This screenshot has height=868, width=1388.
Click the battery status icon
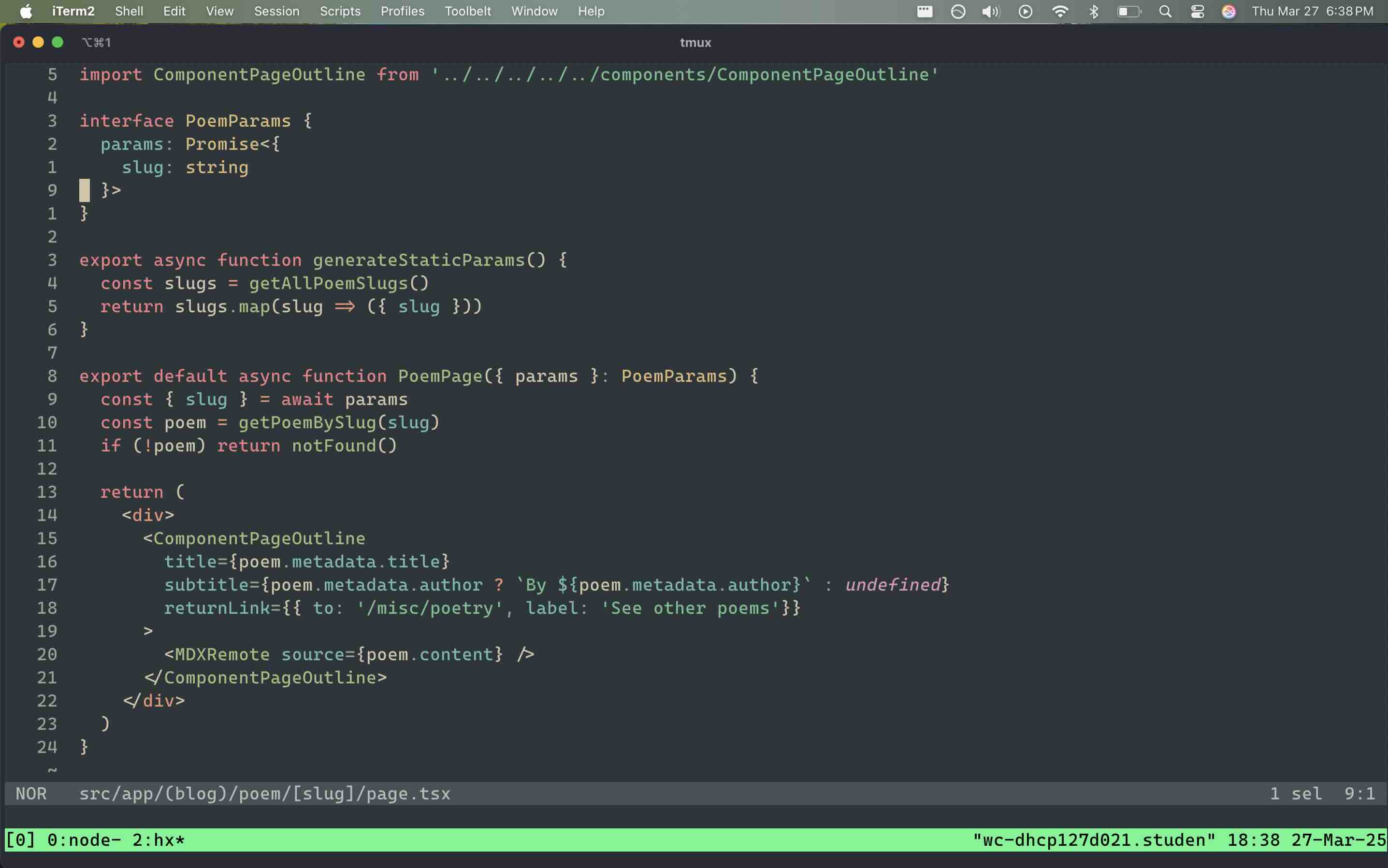point(1129,12)
